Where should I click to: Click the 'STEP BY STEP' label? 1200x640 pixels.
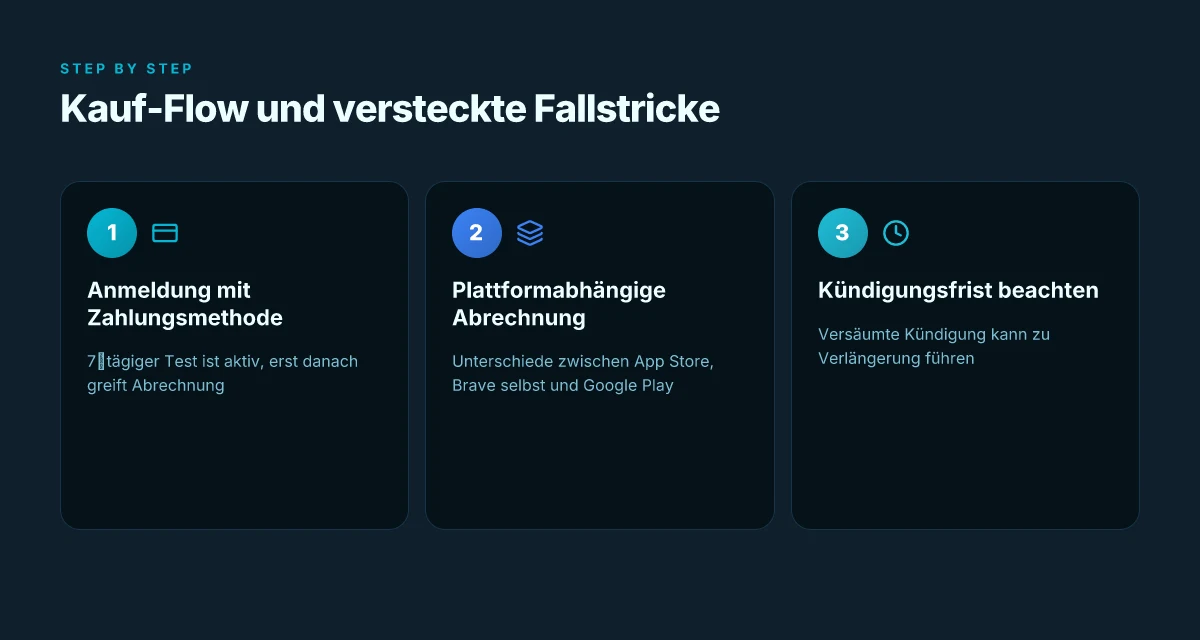tap(126, 69)
